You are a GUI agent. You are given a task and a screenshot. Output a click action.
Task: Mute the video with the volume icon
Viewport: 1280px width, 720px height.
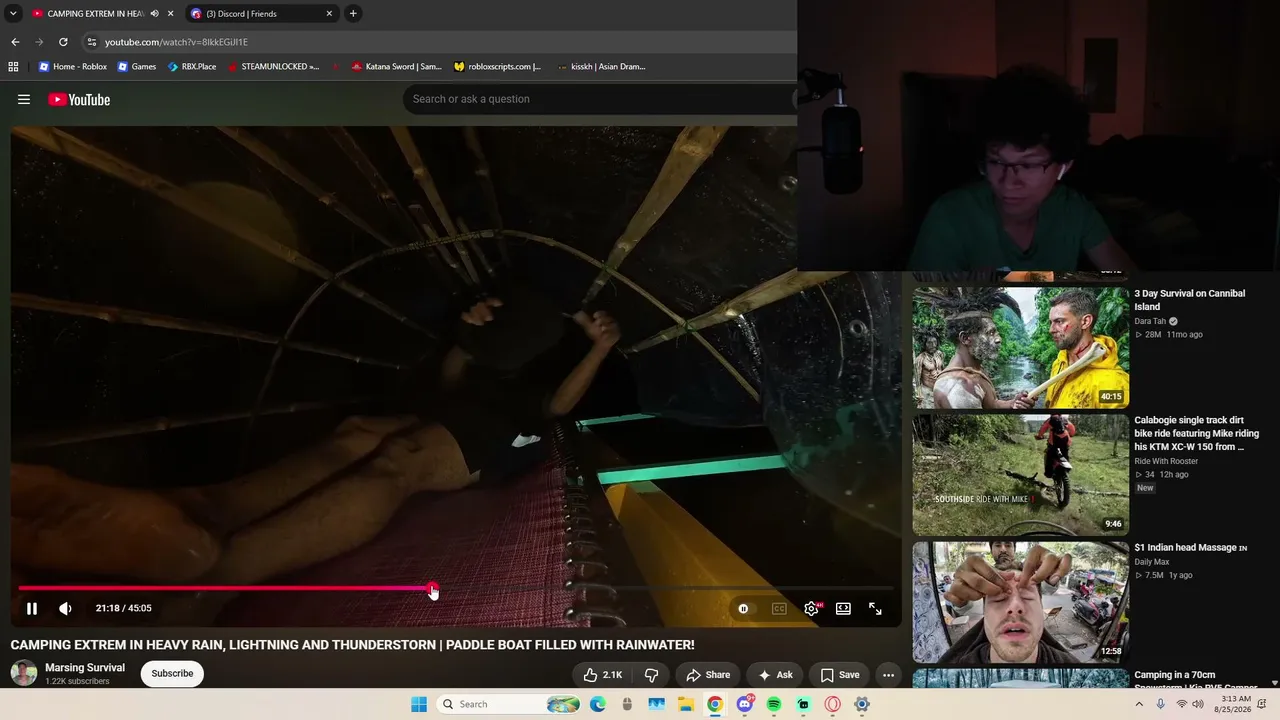pyautogui.click(x=65, y=608)
